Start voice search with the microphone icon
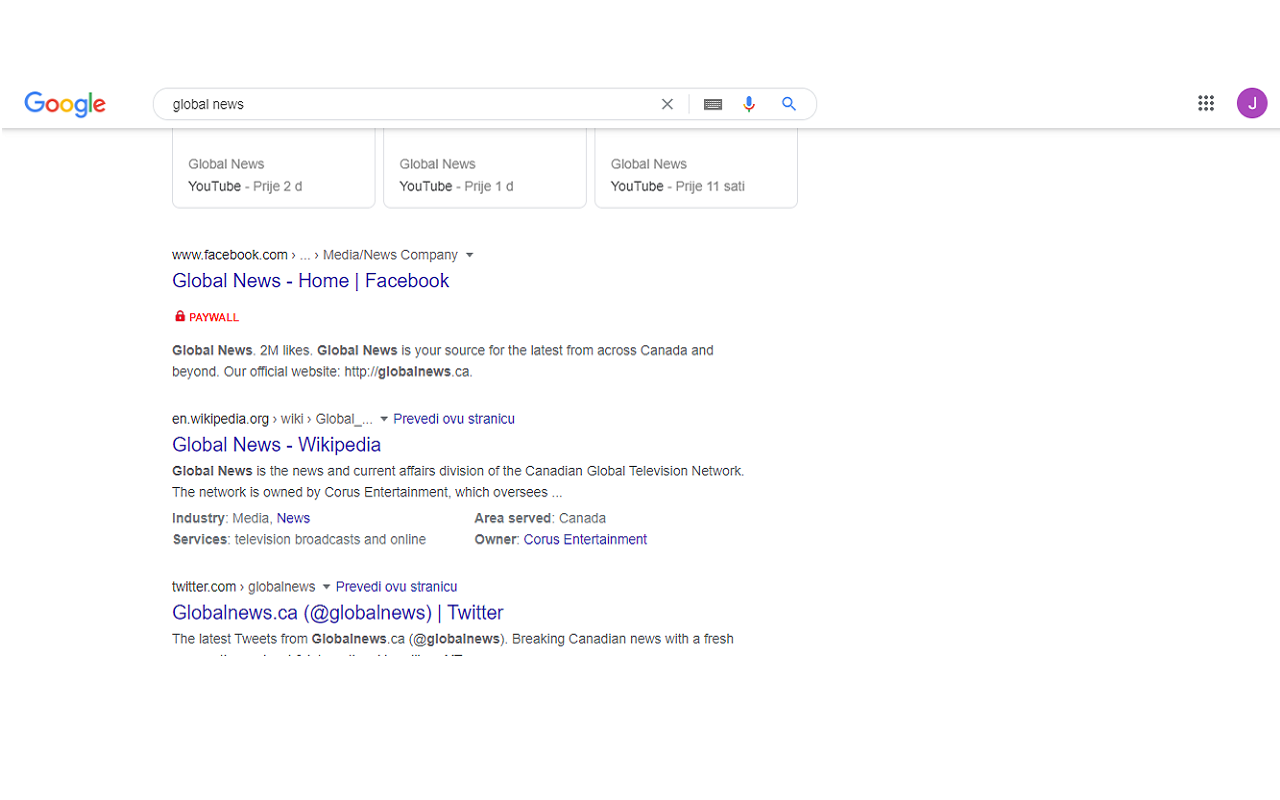Viewport: 1280px width, 800px height. tap(749, 104)
